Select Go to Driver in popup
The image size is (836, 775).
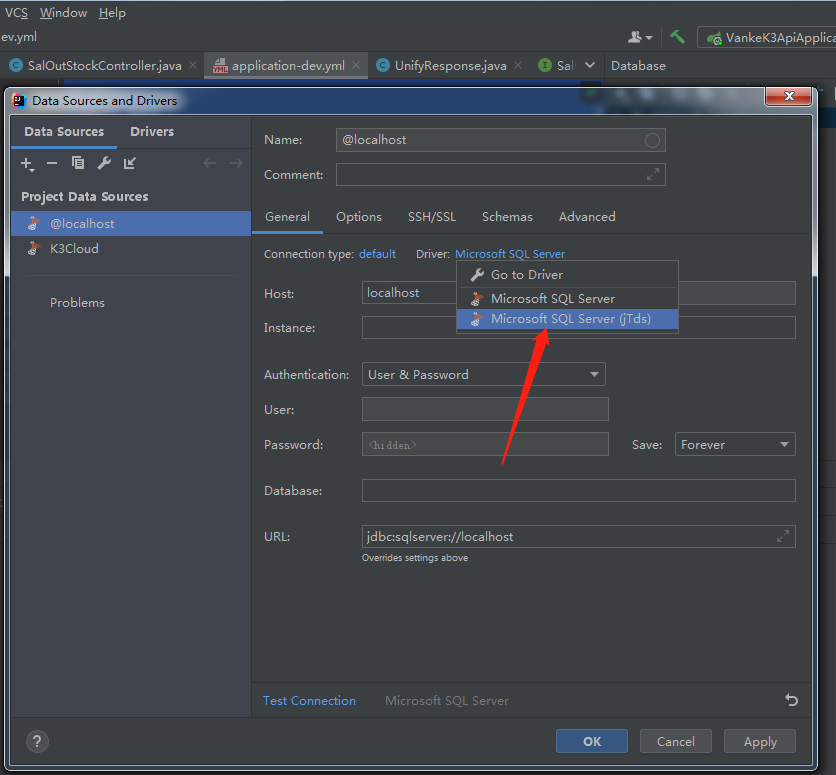pyautogui.click(x=567, y=275)
